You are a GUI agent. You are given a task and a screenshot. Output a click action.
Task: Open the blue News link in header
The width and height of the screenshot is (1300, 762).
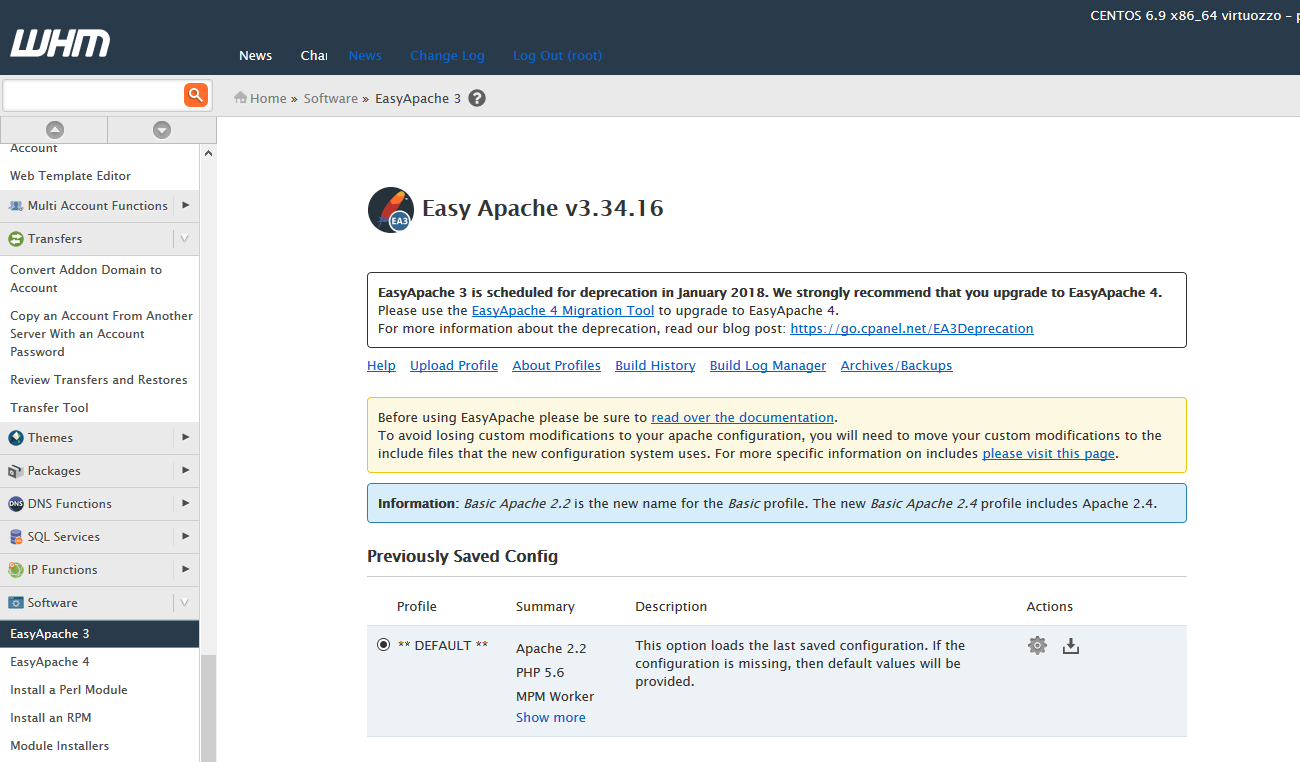tap(365, 56)
